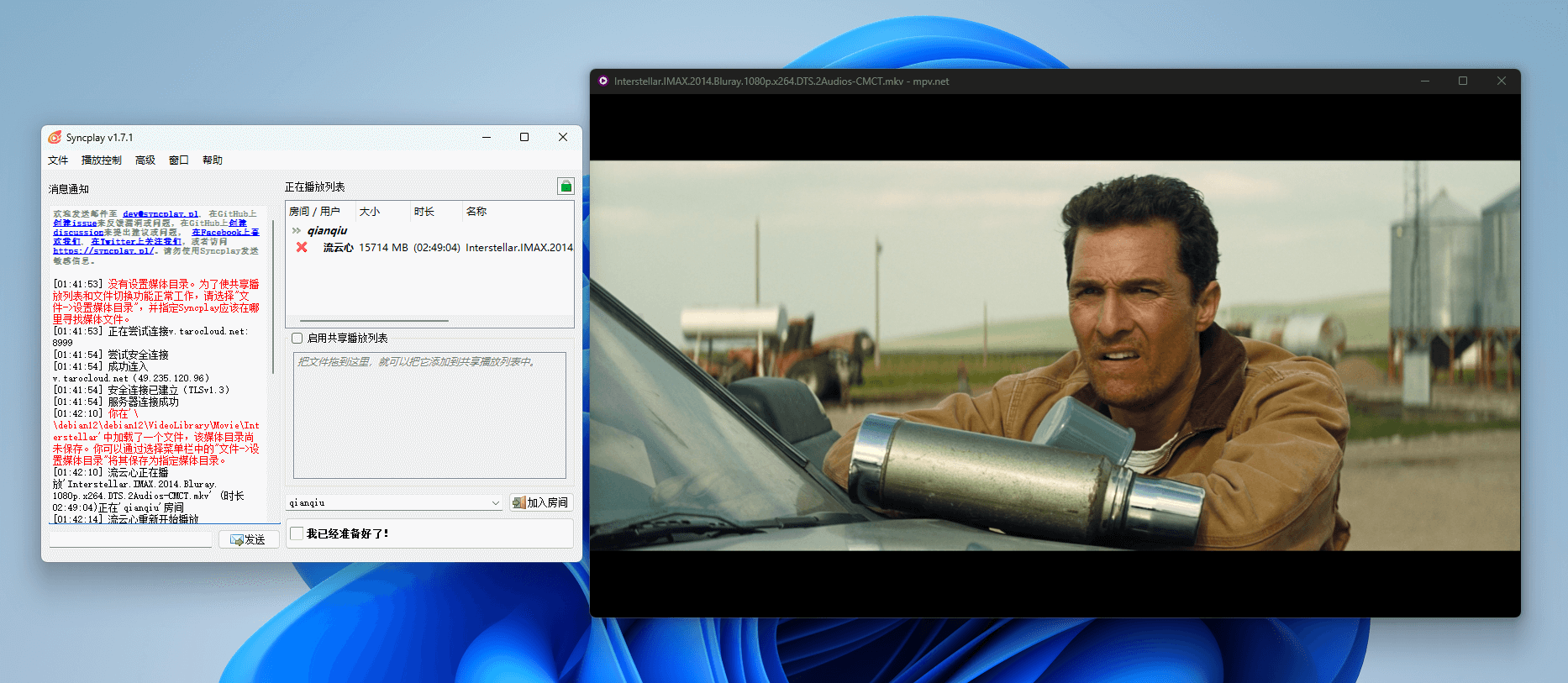
Task: Click the vertical scrollbar of the message log
Action: coord(273,297)
